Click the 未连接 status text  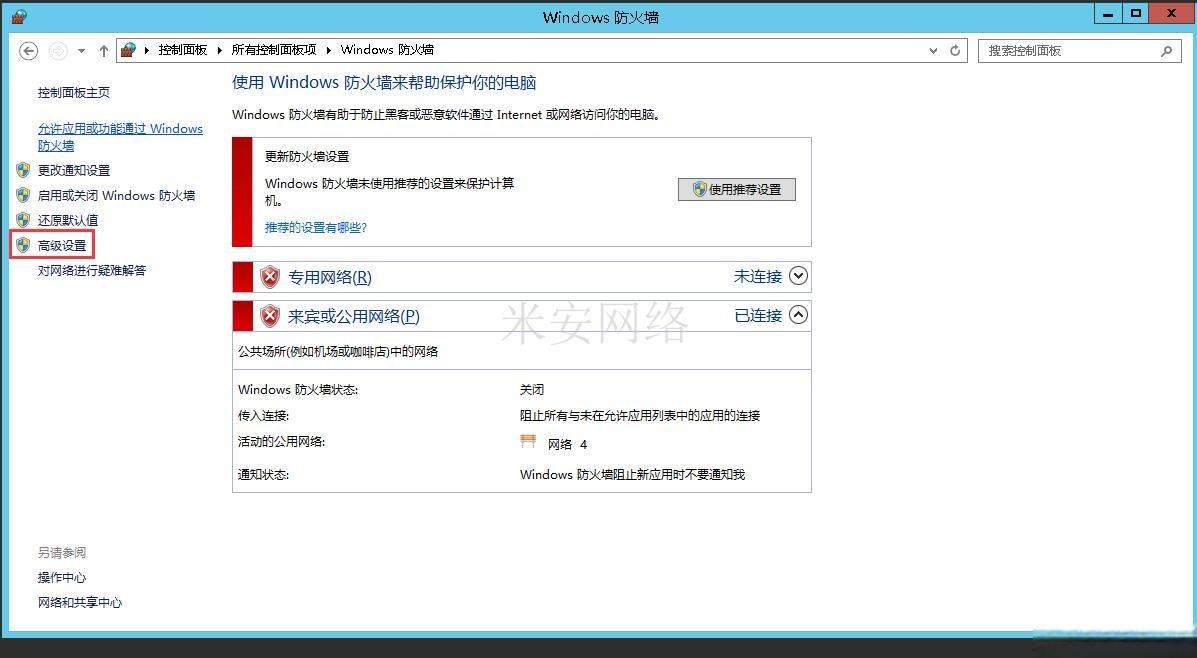pos(758,276)
